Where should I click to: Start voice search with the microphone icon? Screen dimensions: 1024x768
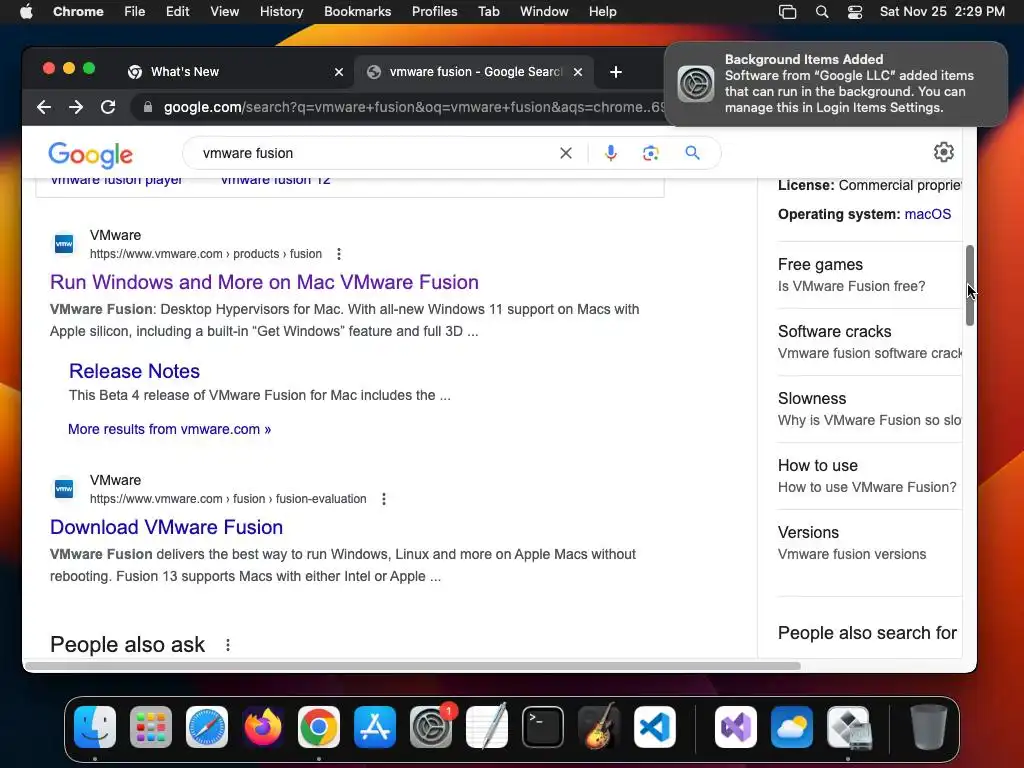(x=611, y=153)
